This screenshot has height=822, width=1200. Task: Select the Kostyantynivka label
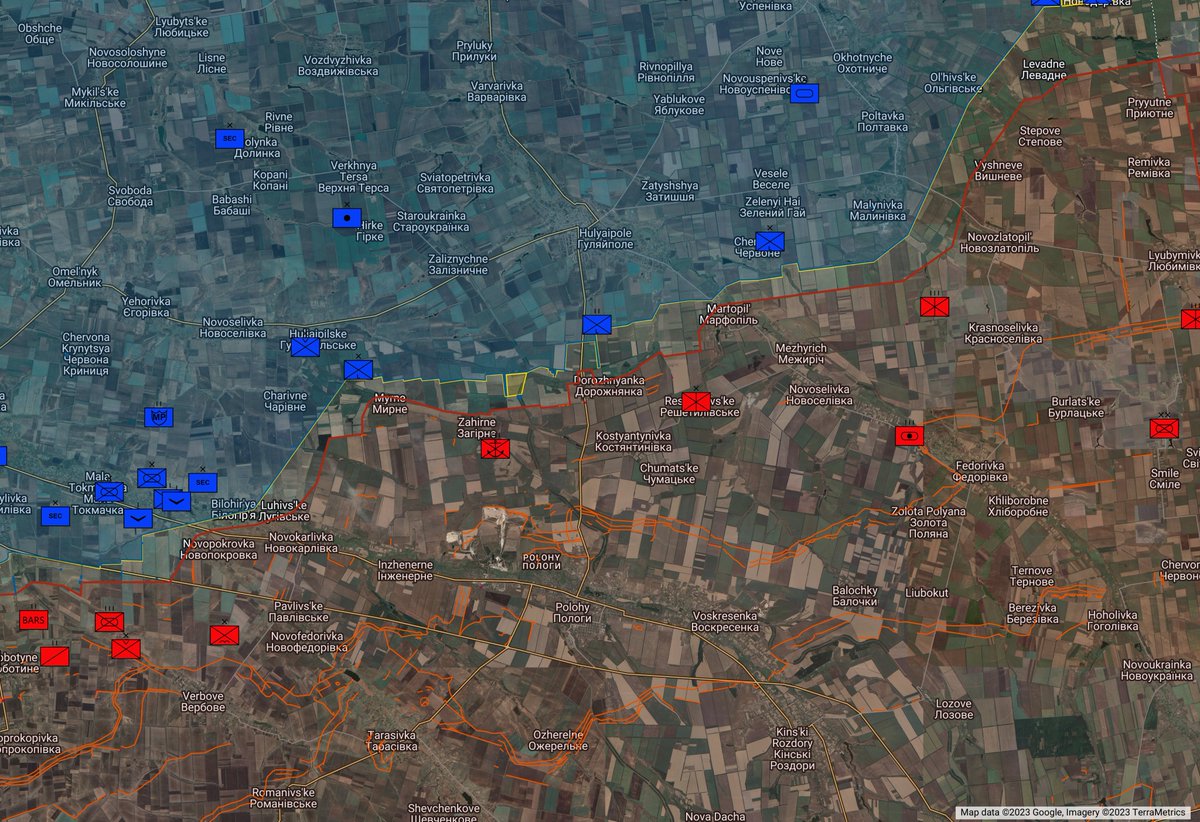point(633,442)
